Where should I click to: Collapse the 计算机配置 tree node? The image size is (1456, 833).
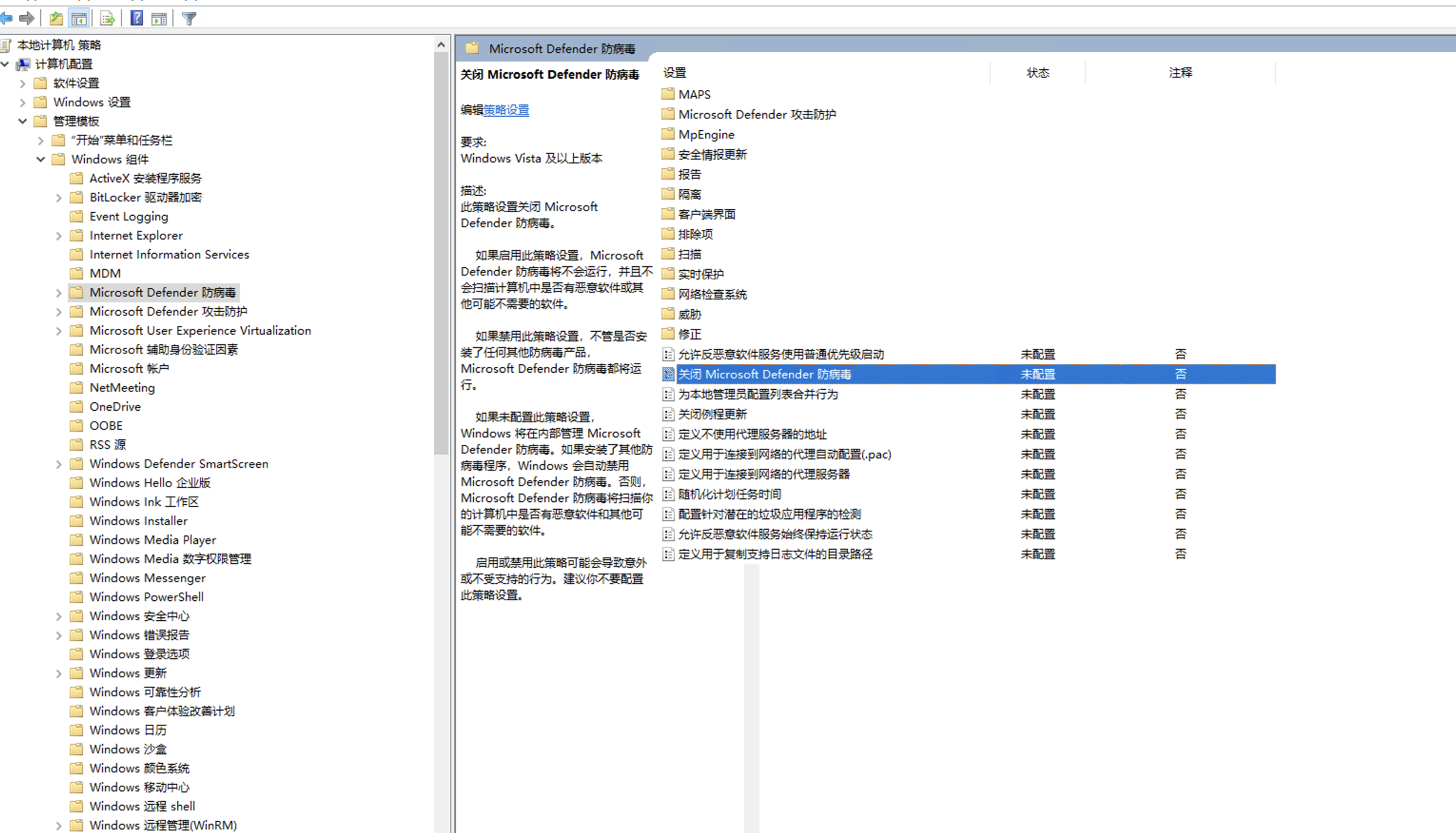pyautogui.click(x=5, y=64)
